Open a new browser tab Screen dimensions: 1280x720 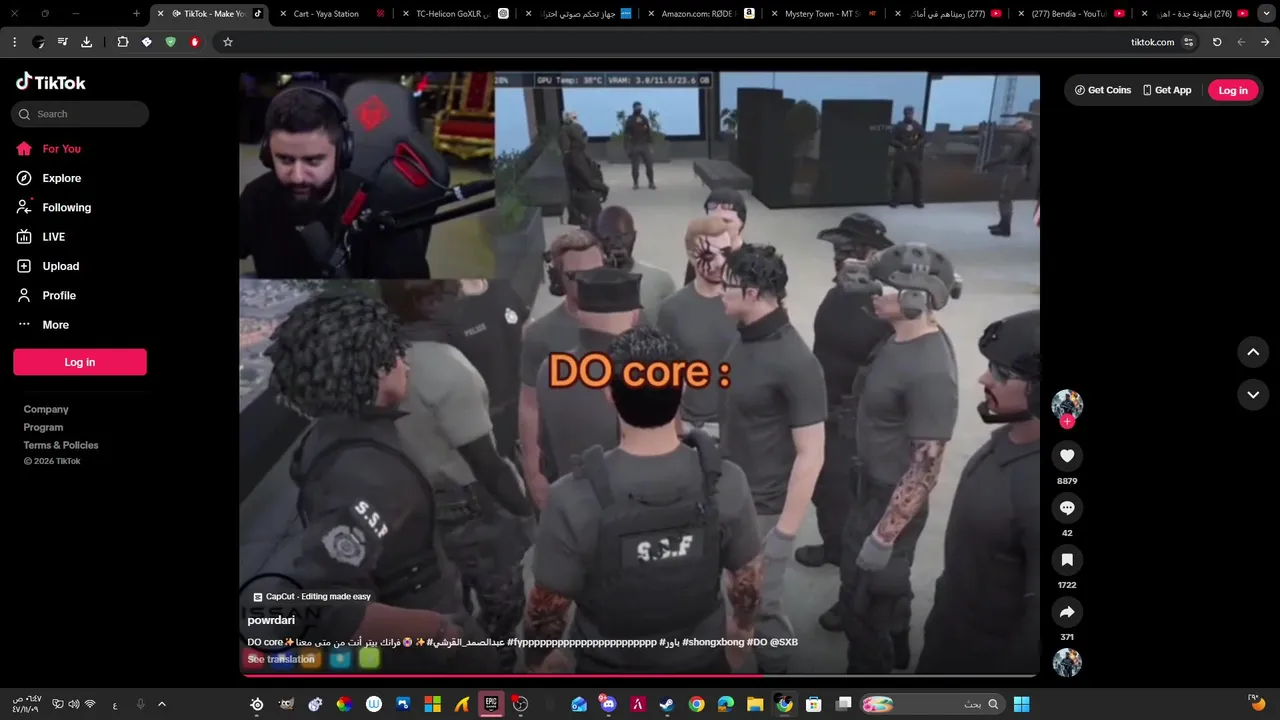[137, 14]
